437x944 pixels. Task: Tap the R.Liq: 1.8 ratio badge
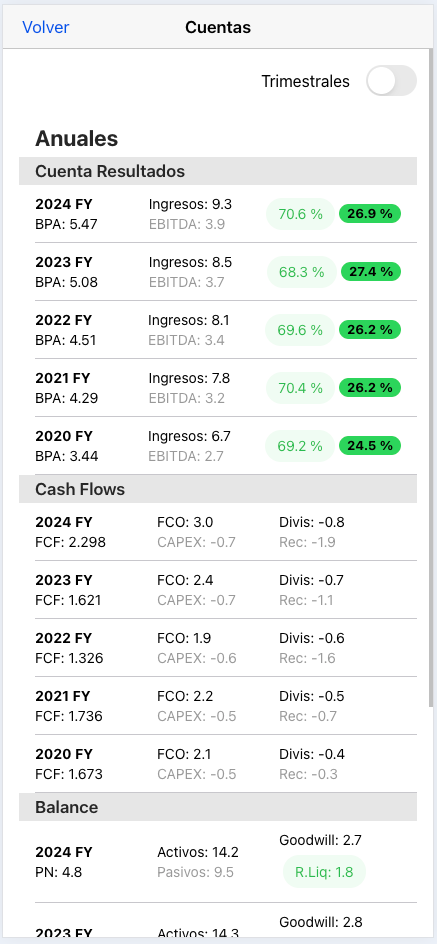pos(324,872)
